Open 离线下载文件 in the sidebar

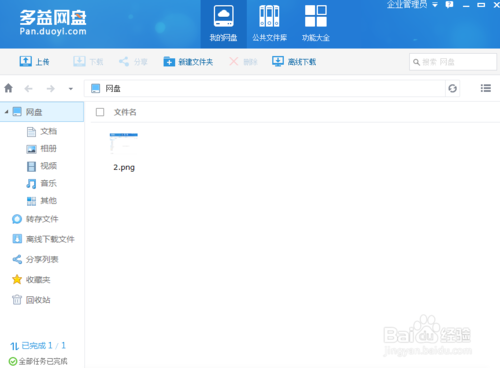click(x=43, y=239)
